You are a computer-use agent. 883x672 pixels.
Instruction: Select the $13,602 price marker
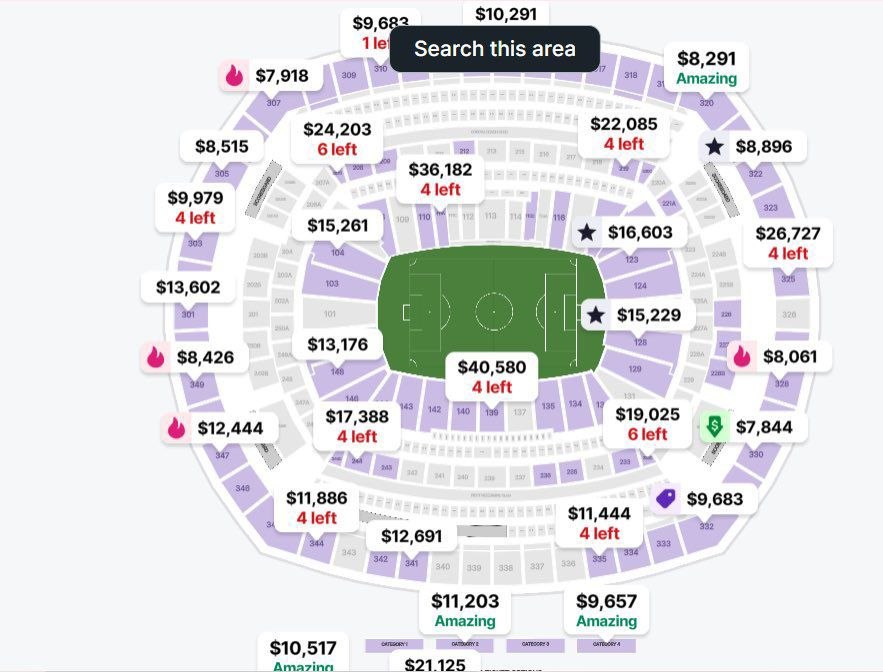click(x=188, y=287)
